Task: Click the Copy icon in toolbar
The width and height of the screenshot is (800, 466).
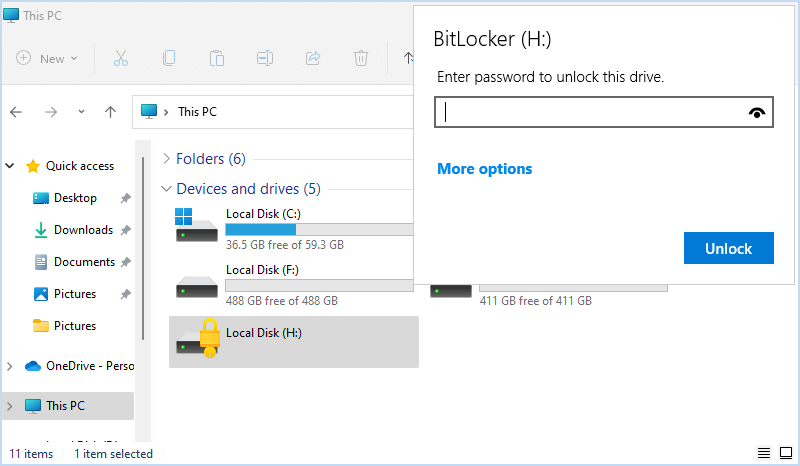Action: point(168,58)
